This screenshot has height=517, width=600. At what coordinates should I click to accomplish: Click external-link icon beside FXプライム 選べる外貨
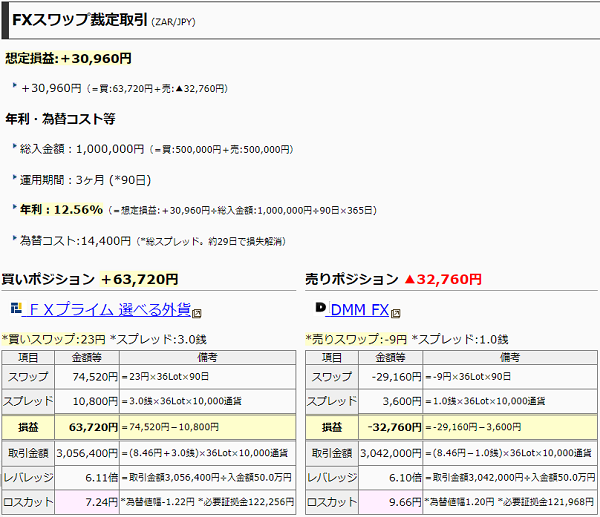point(197,313)
